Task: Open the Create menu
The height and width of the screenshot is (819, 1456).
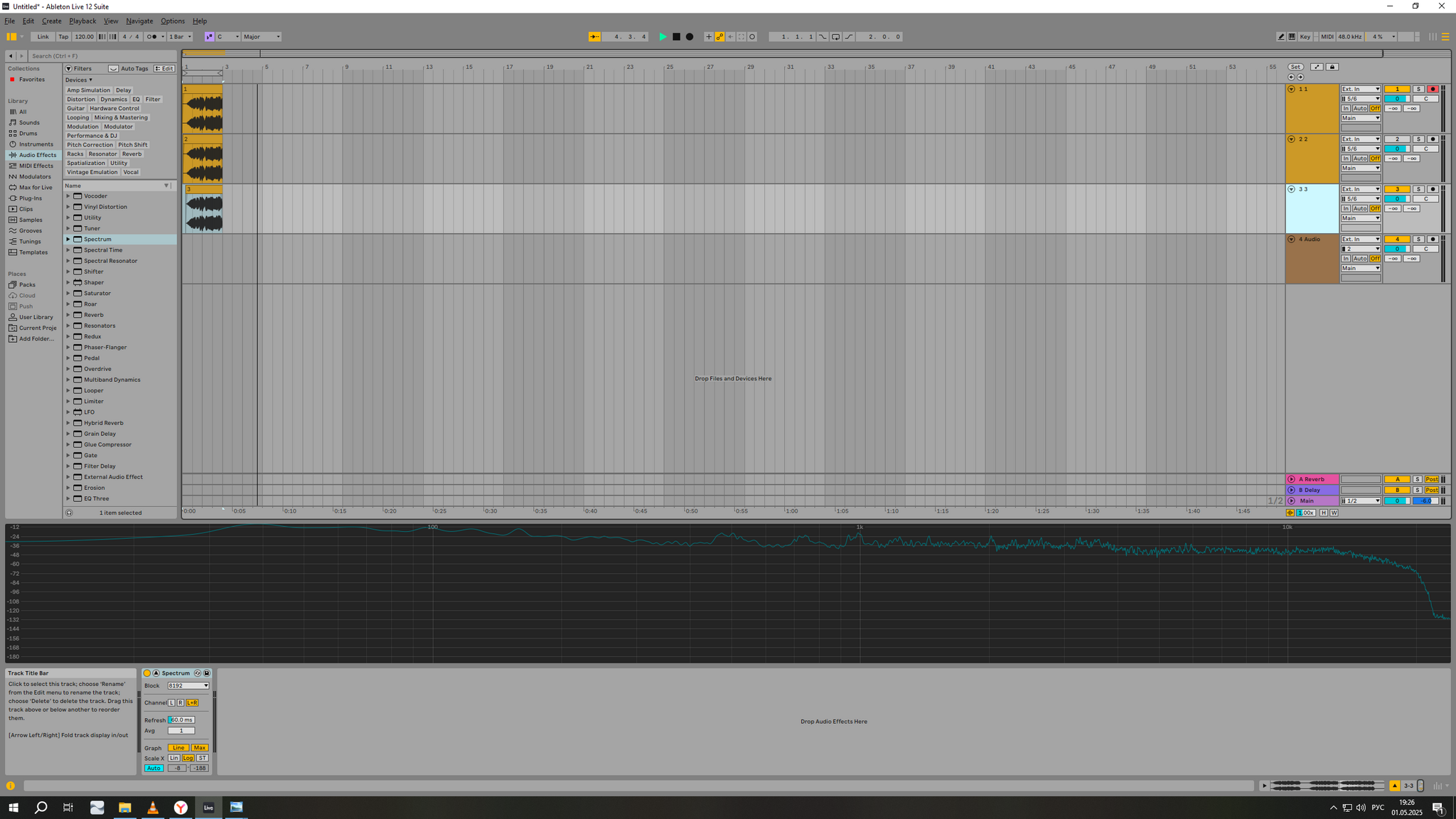Action: pyautogui.click(x=51, y=21)
